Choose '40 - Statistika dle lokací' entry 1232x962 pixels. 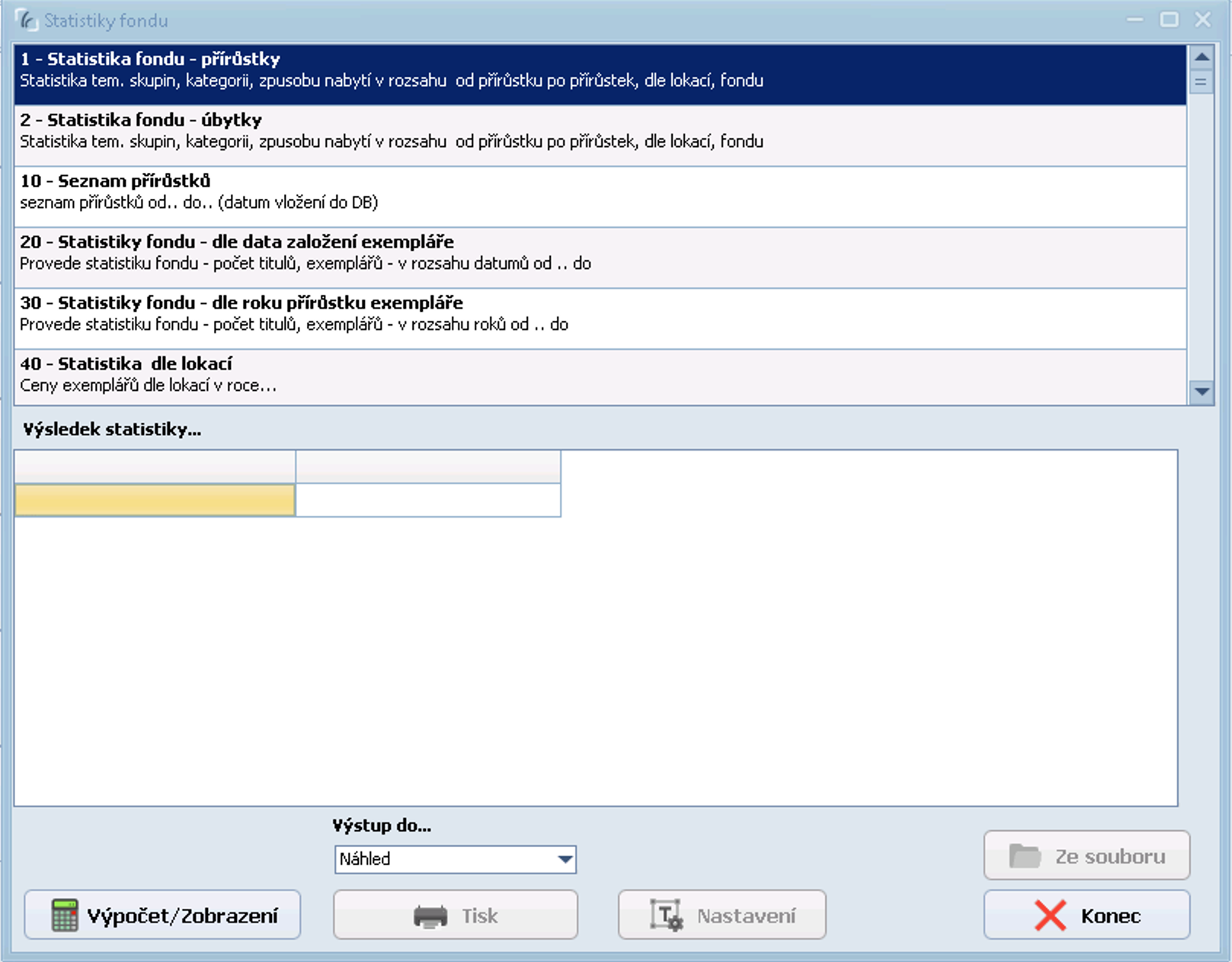pyautogui.click(x=600, y=377)
